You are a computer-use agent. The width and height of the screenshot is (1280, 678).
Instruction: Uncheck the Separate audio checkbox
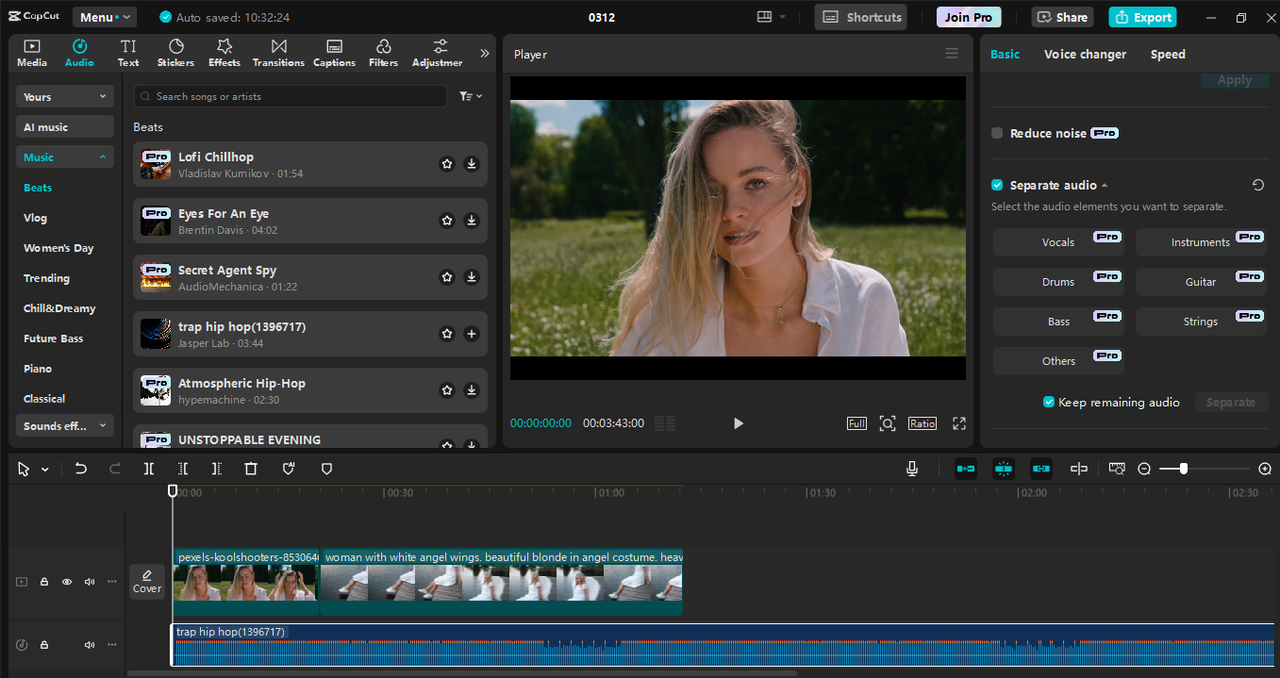pos(997,185)
